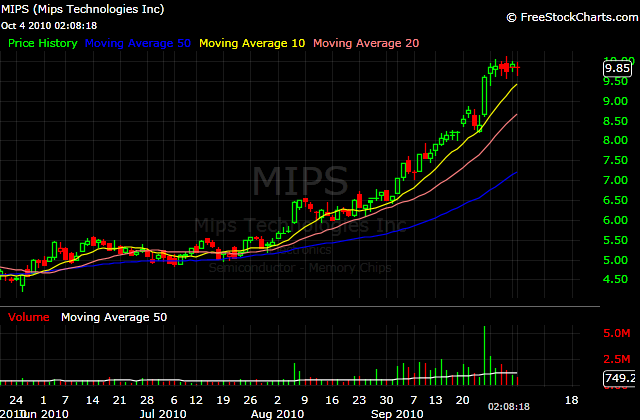Click the date label 16 on the axis

[x=332, y=400]
